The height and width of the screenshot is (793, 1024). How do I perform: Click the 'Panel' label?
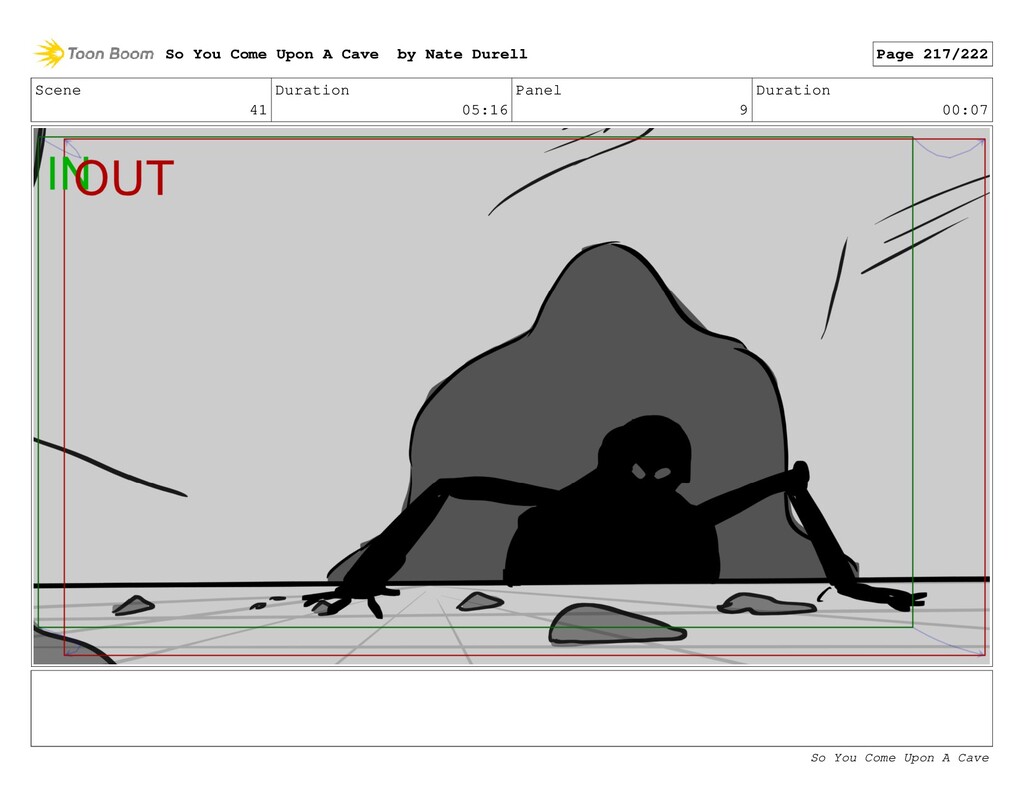pyautogui.click(x=538, y=90)
